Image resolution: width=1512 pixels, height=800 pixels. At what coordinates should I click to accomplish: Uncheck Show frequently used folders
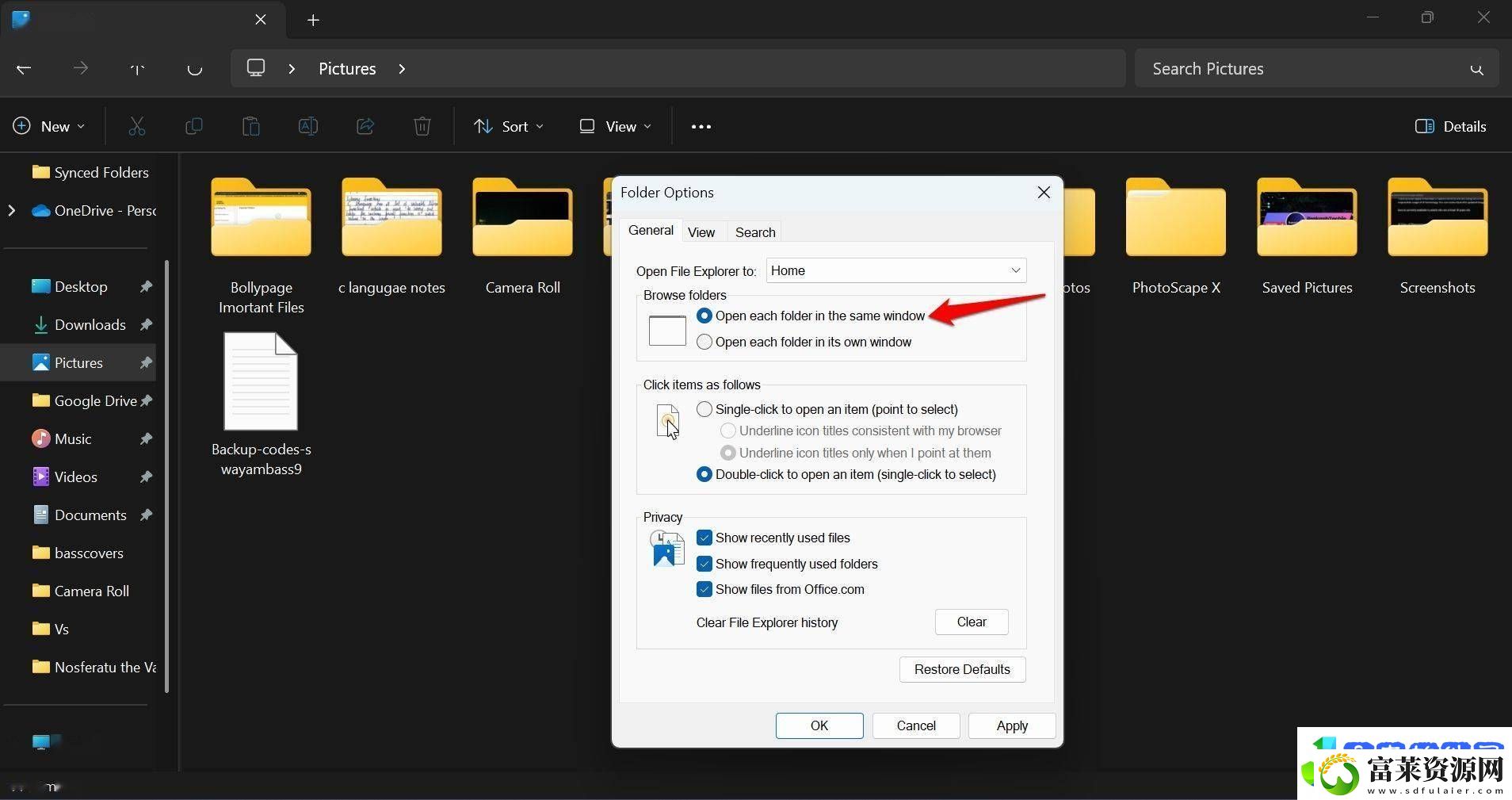[x=787, y=564]
